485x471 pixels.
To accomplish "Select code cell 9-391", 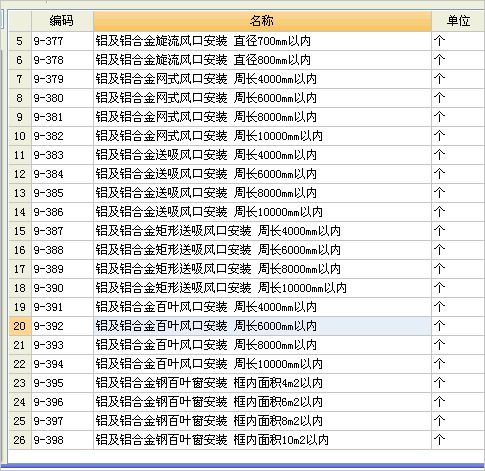I will tap(62, 307).
